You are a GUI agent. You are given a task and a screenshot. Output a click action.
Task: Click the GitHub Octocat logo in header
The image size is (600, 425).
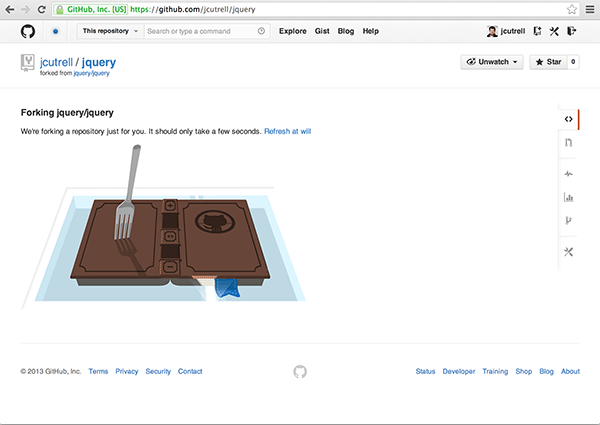pyautogui.click(x=28, y=31)
